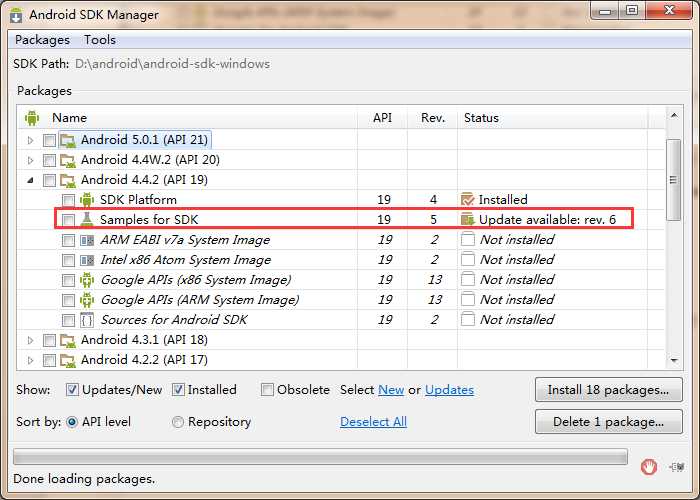The image size is (700, 500).
Task: Tick the Intel x86 Atom System Image checkbox
Action: tap(68, 260)
